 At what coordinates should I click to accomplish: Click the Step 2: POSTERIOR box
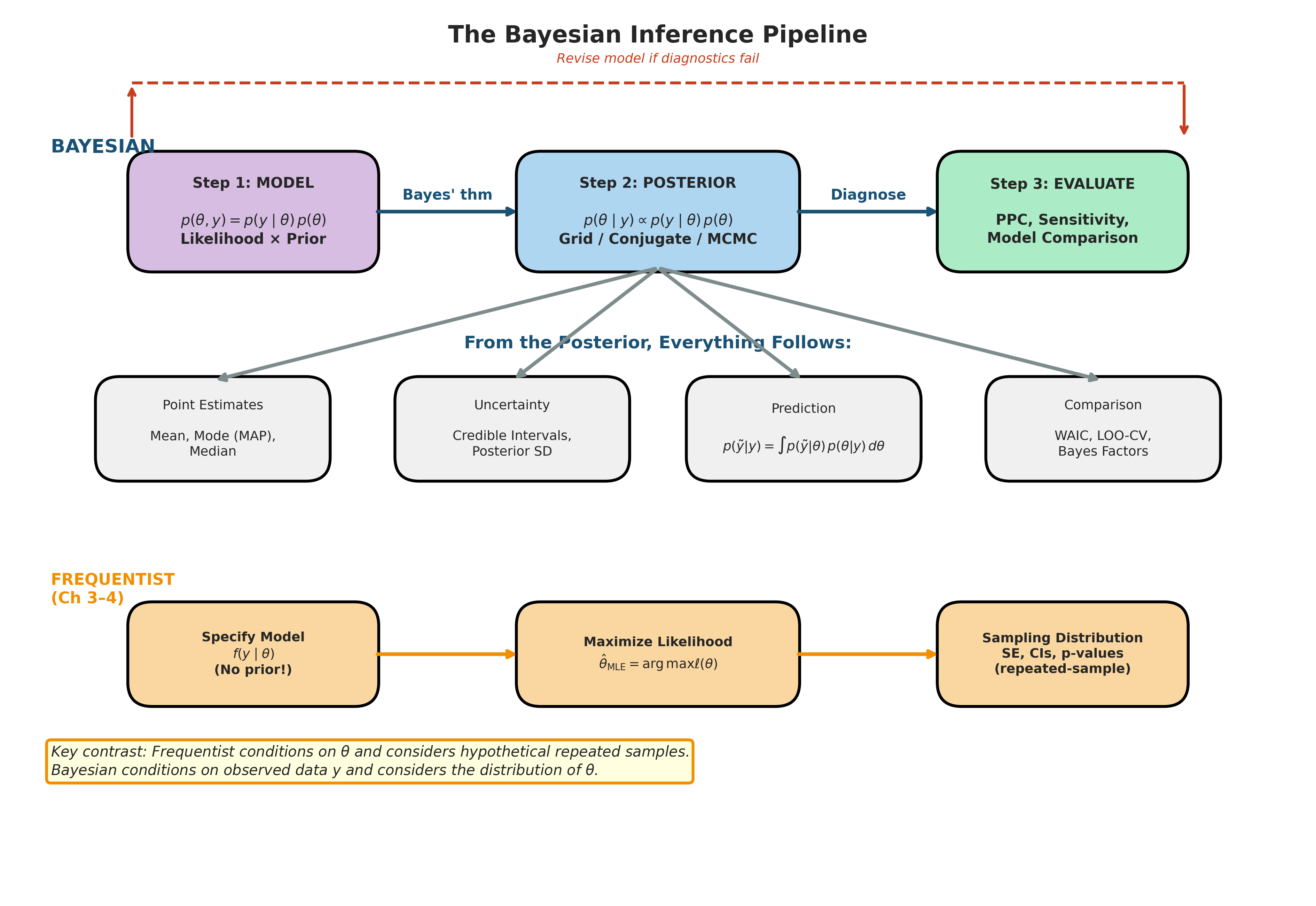pyautogui.click(x=657, y=211)
